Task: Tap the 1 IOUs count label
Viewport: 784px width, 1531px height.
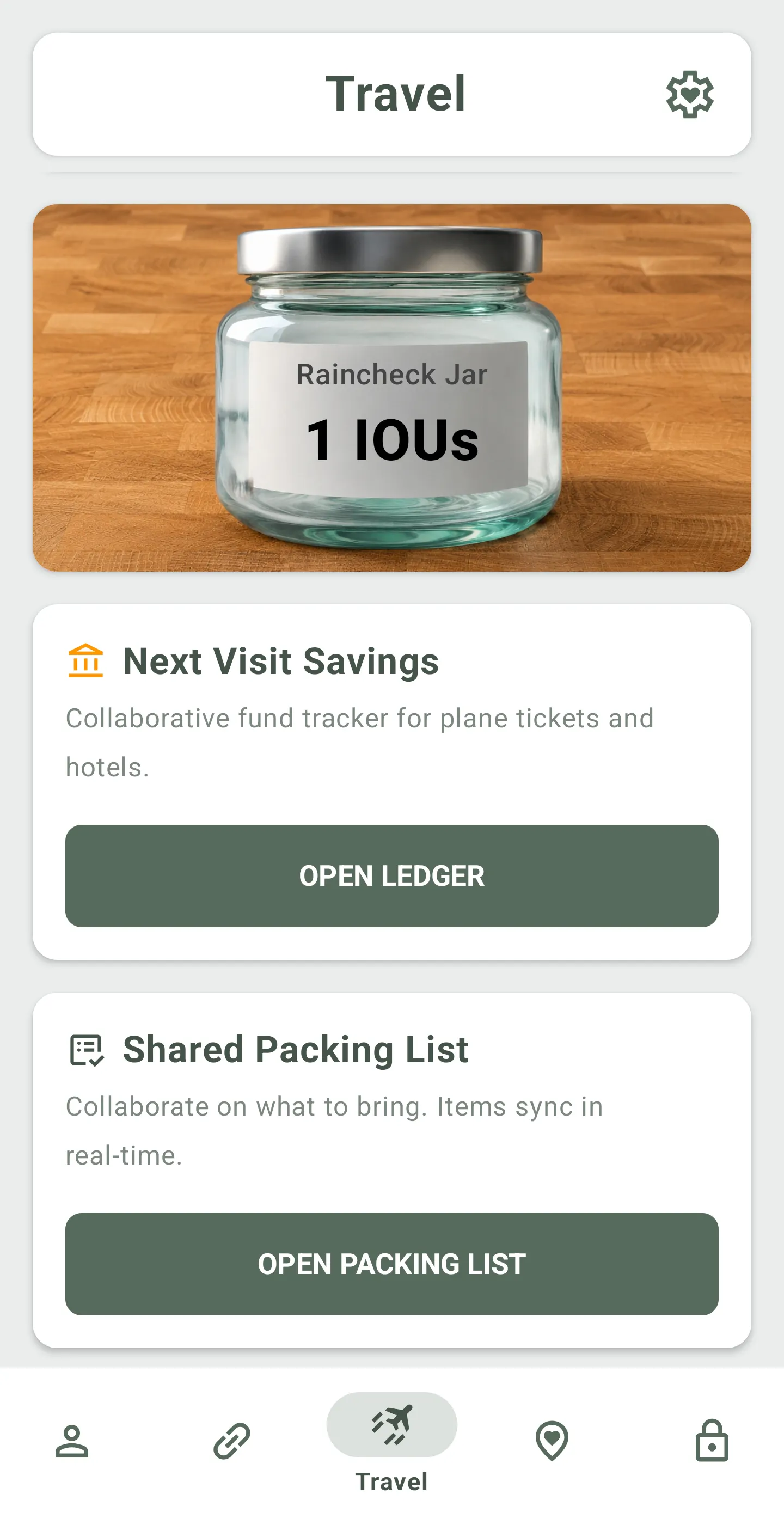Action: click(391, 440)
